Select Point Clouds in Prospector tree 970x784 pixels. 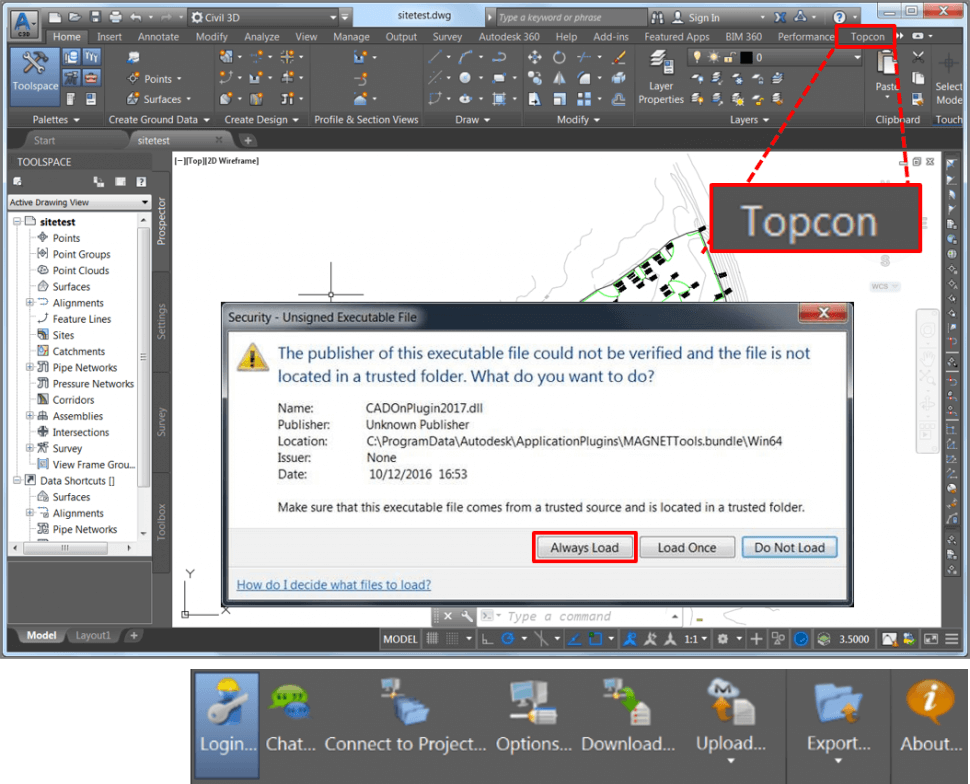(80, 270)
